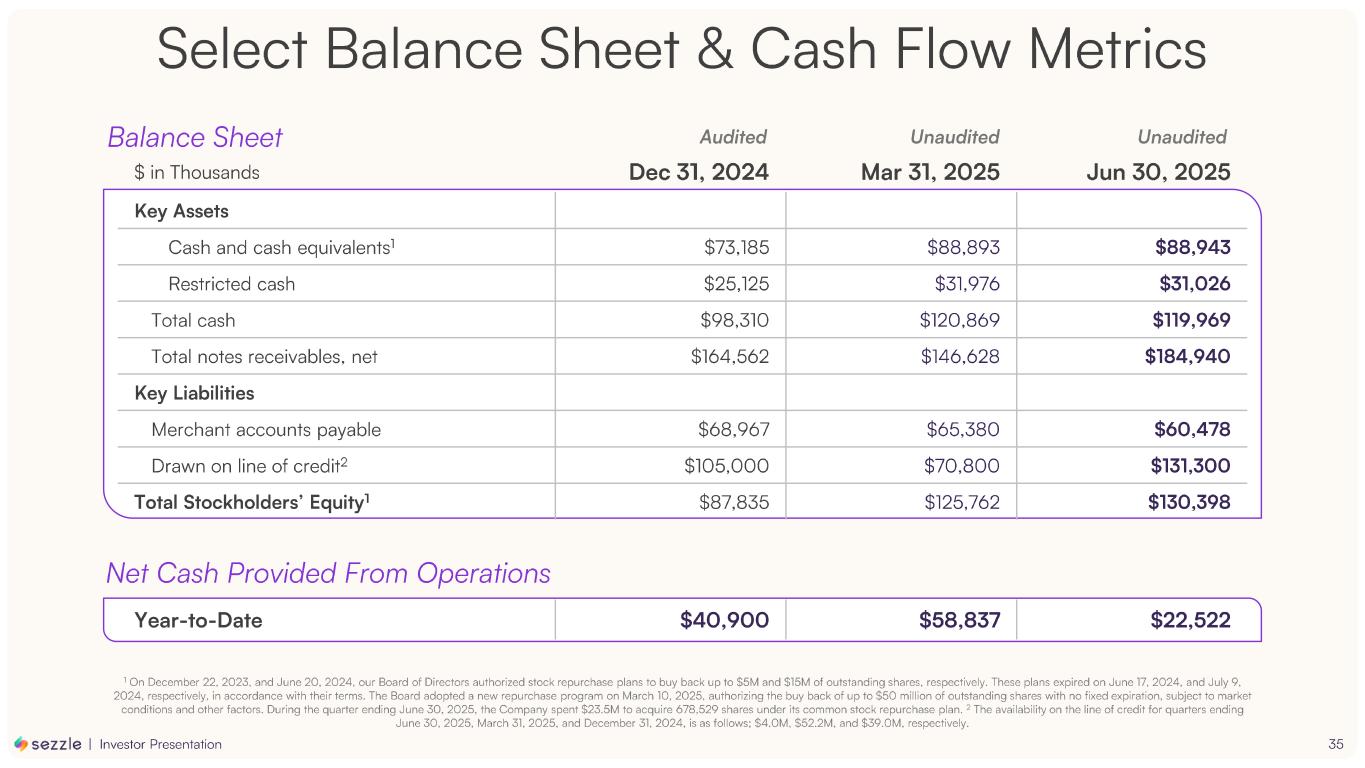This screenshot has width=1365, height=768.
Task: Click the $184,940 notes receivables value
Action: point(1188,356)
